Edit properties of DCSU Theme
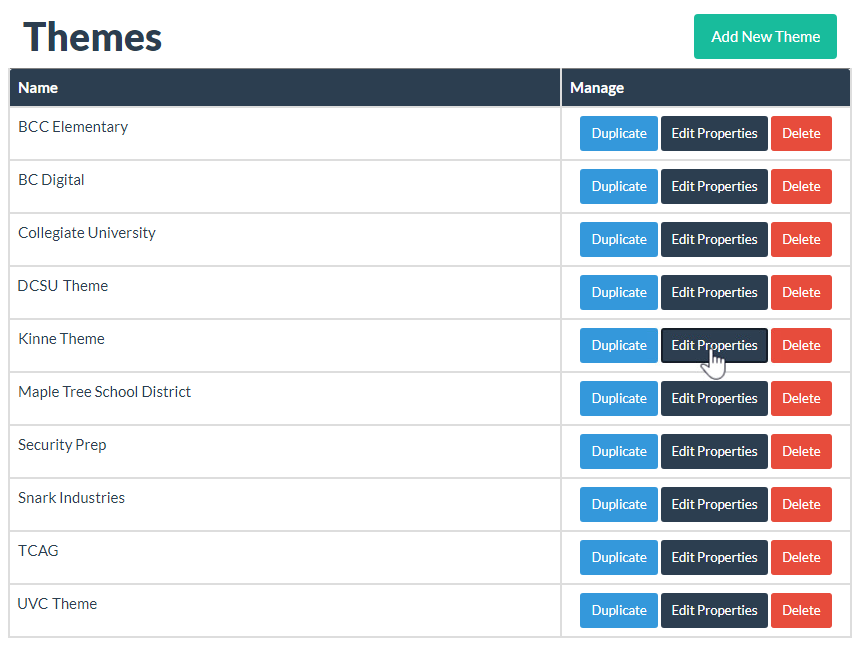 click(714, 292)
